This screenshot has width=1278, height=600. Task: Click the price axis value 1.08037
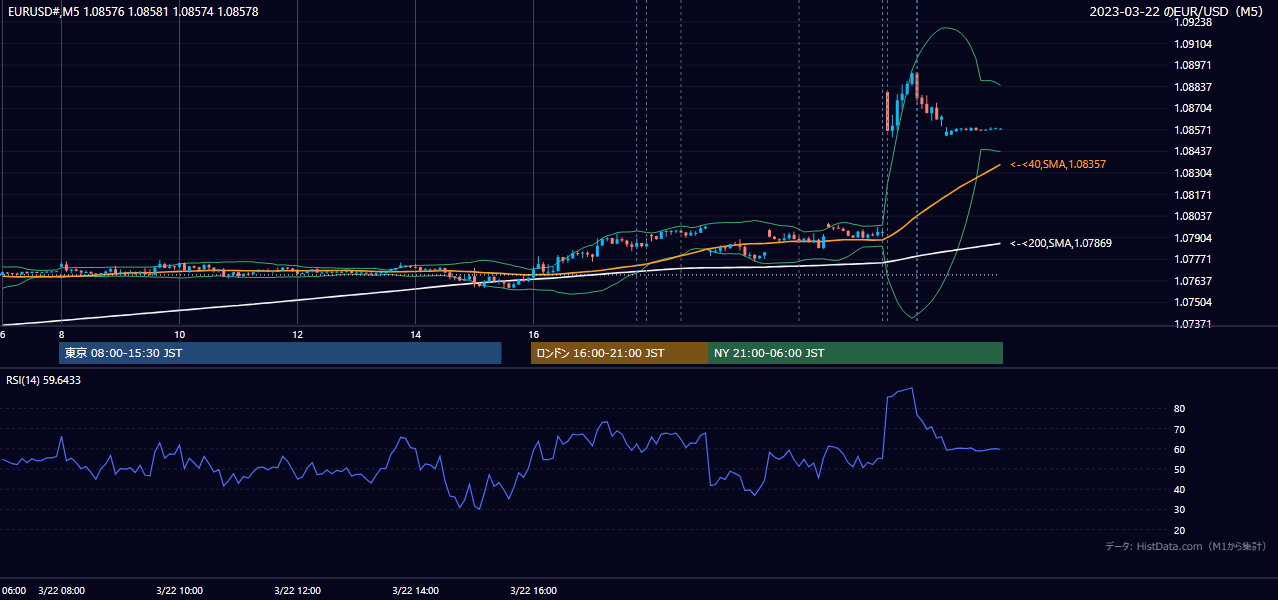pos(1193,216)
